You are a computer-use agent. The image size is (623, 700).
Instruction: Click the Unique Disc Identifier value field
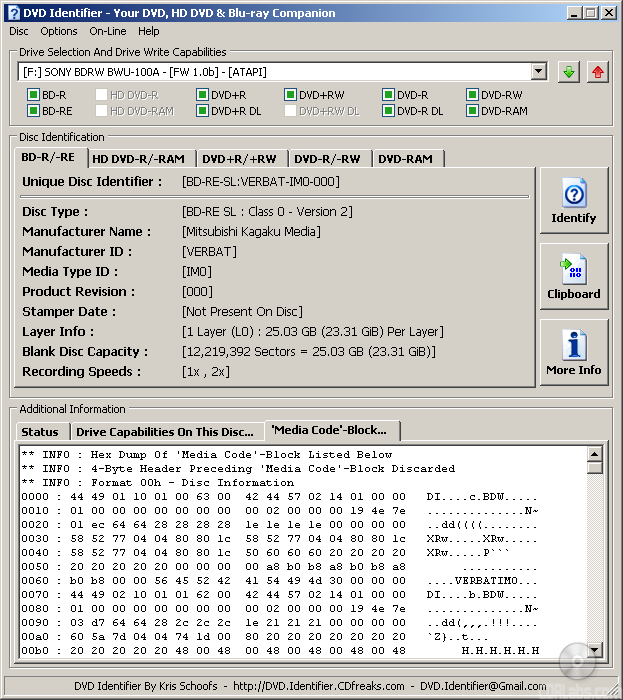pos(261,182)
